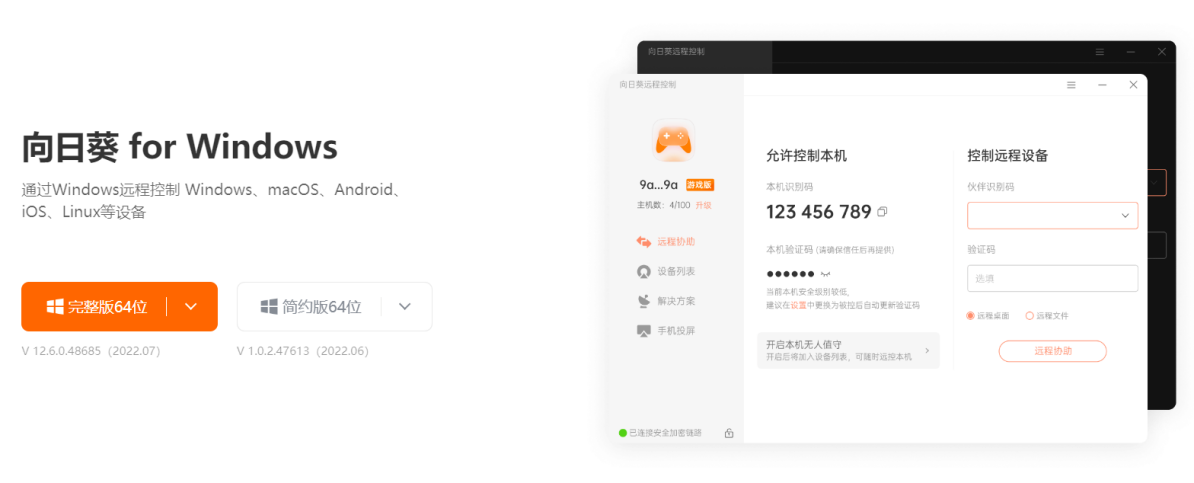Open the hamburger menu in dark back window
1194x483 pixels.
[1100, 52]
